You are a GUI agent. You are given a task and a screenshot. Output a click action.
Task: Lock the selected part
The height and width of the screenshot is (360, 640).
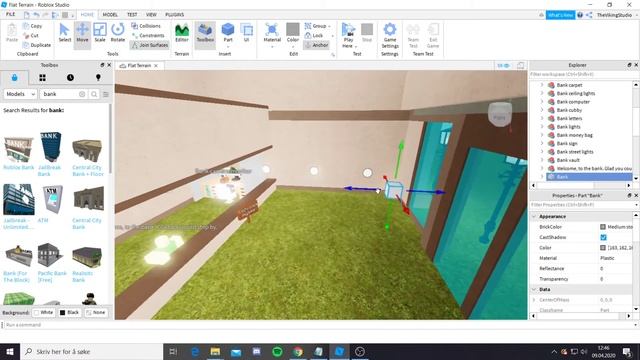coord(314,36)
